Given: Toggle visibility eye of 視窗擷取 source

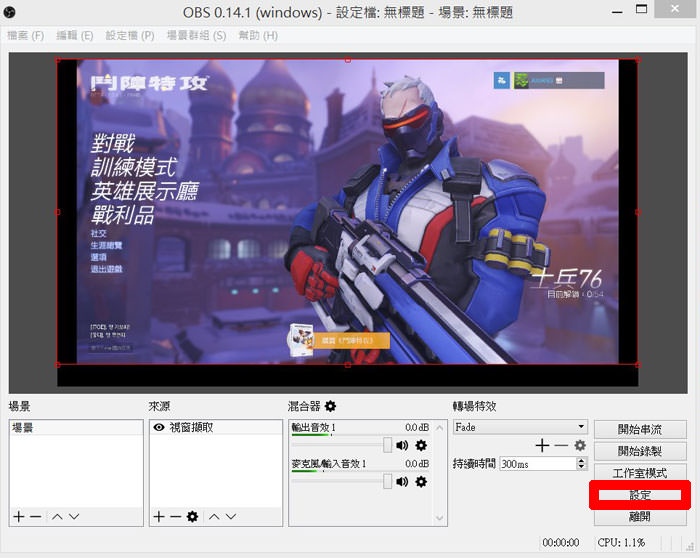Looking at the screenshot, I should tap(158, 427).
